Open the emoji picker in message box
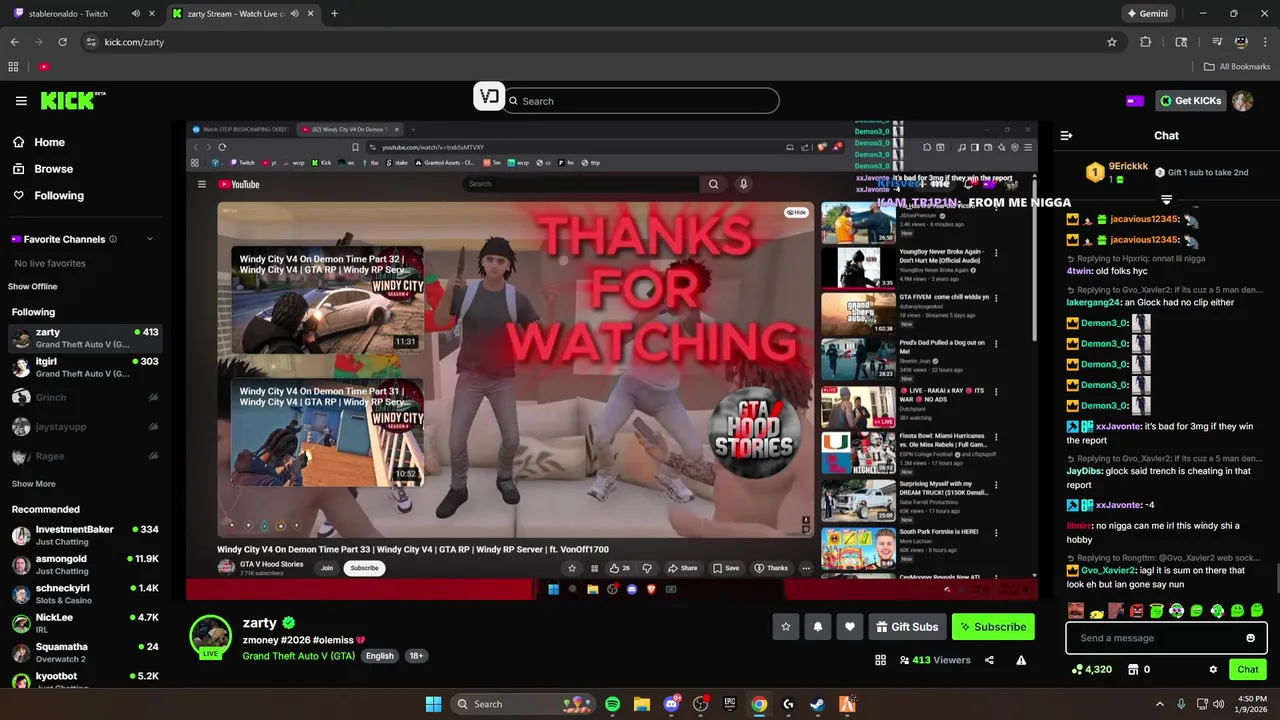This screenshot has height=720, width=1280. coord(1250,638)
